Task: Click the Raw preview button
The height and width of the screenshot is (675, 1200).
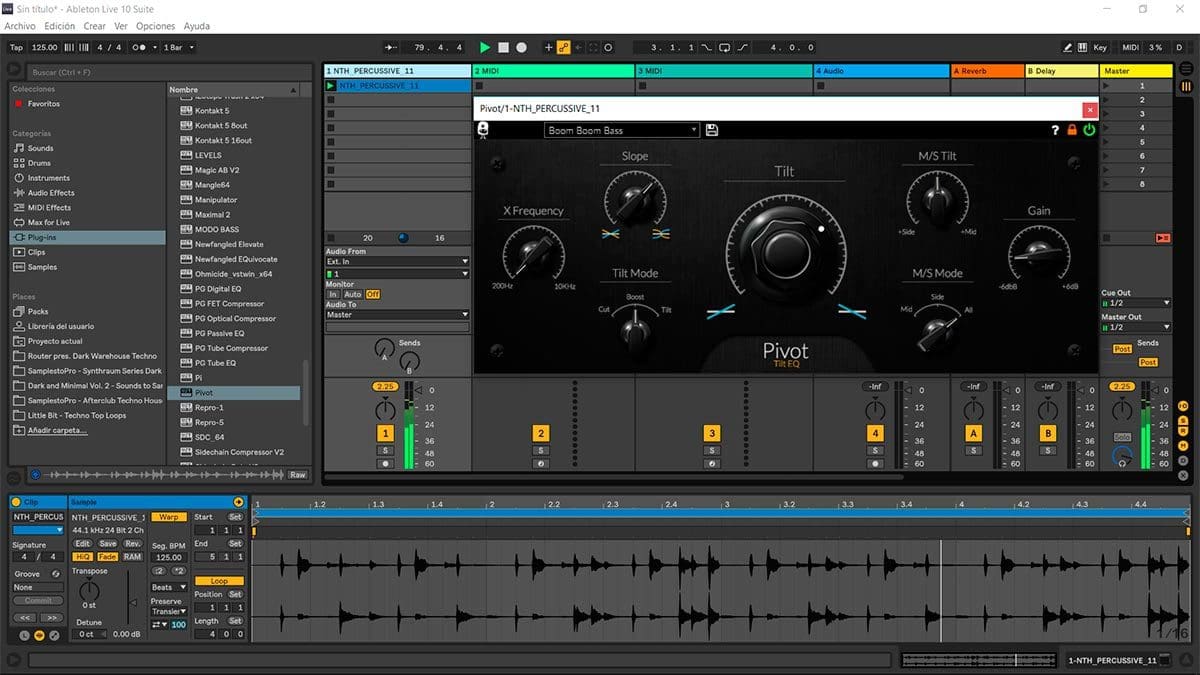Action: click(298, 475)
